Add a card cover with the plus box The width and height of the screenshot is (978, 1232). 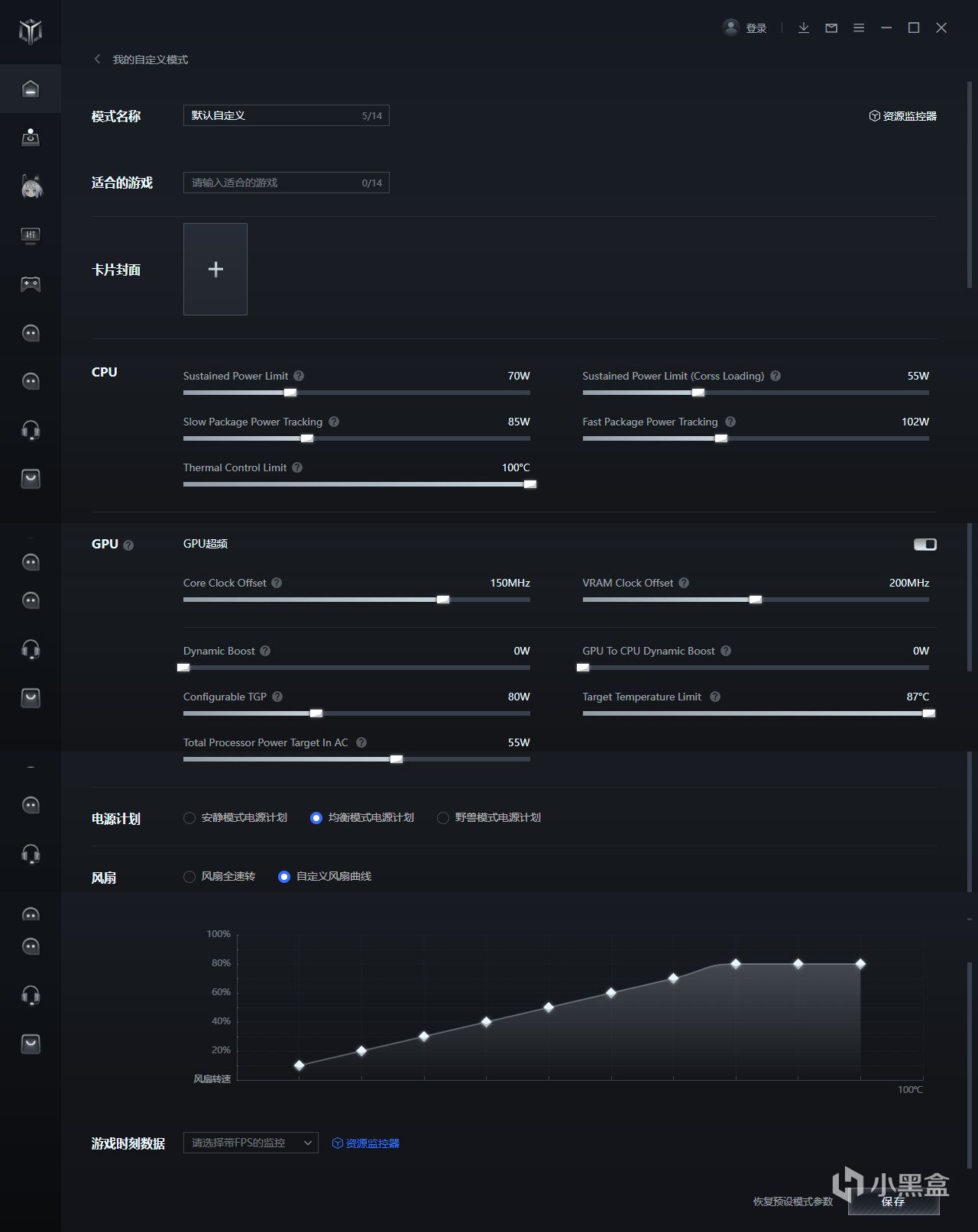click(x=215, y=269)
